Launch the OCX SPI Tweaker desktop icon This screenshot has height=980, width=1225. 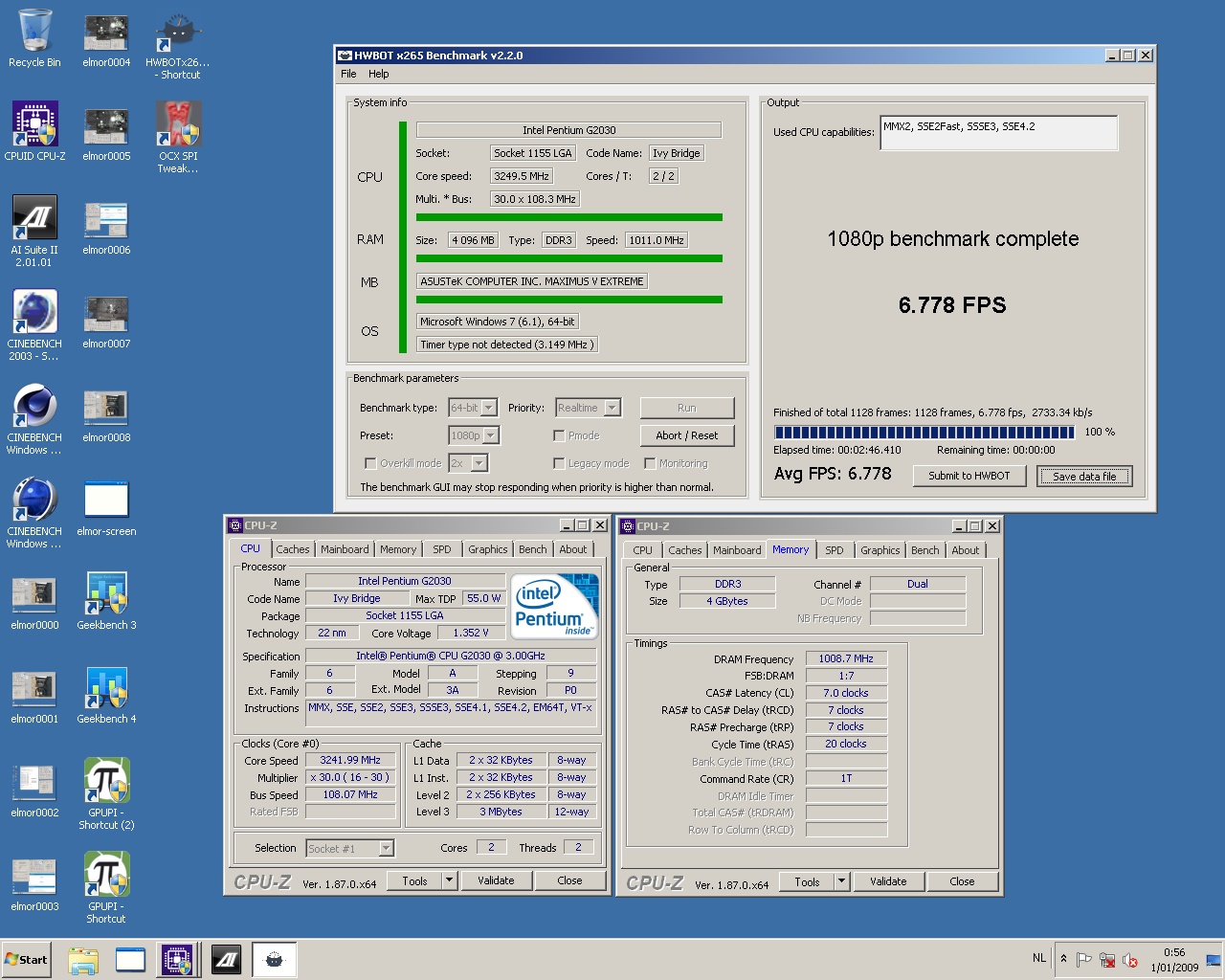coord(178,138)
